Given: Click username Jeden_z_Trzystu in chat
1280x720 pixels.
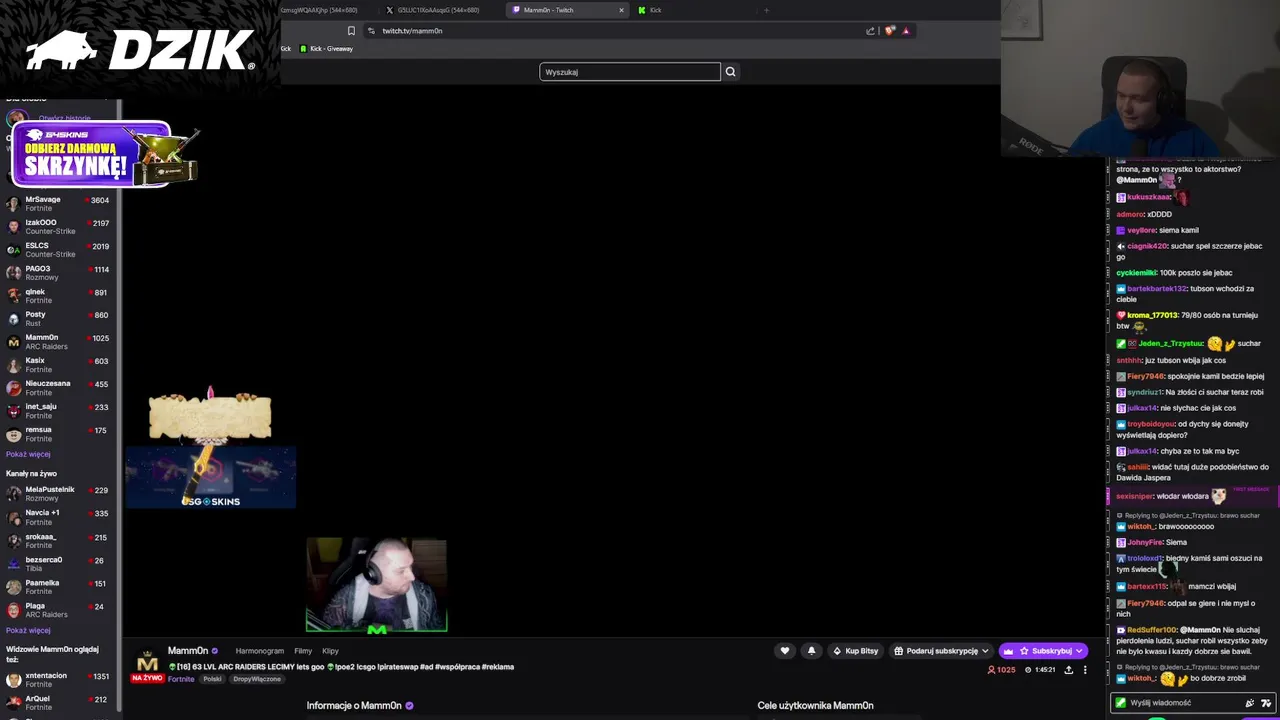Looking at the screenshot, I should (x=1171, y=344).
